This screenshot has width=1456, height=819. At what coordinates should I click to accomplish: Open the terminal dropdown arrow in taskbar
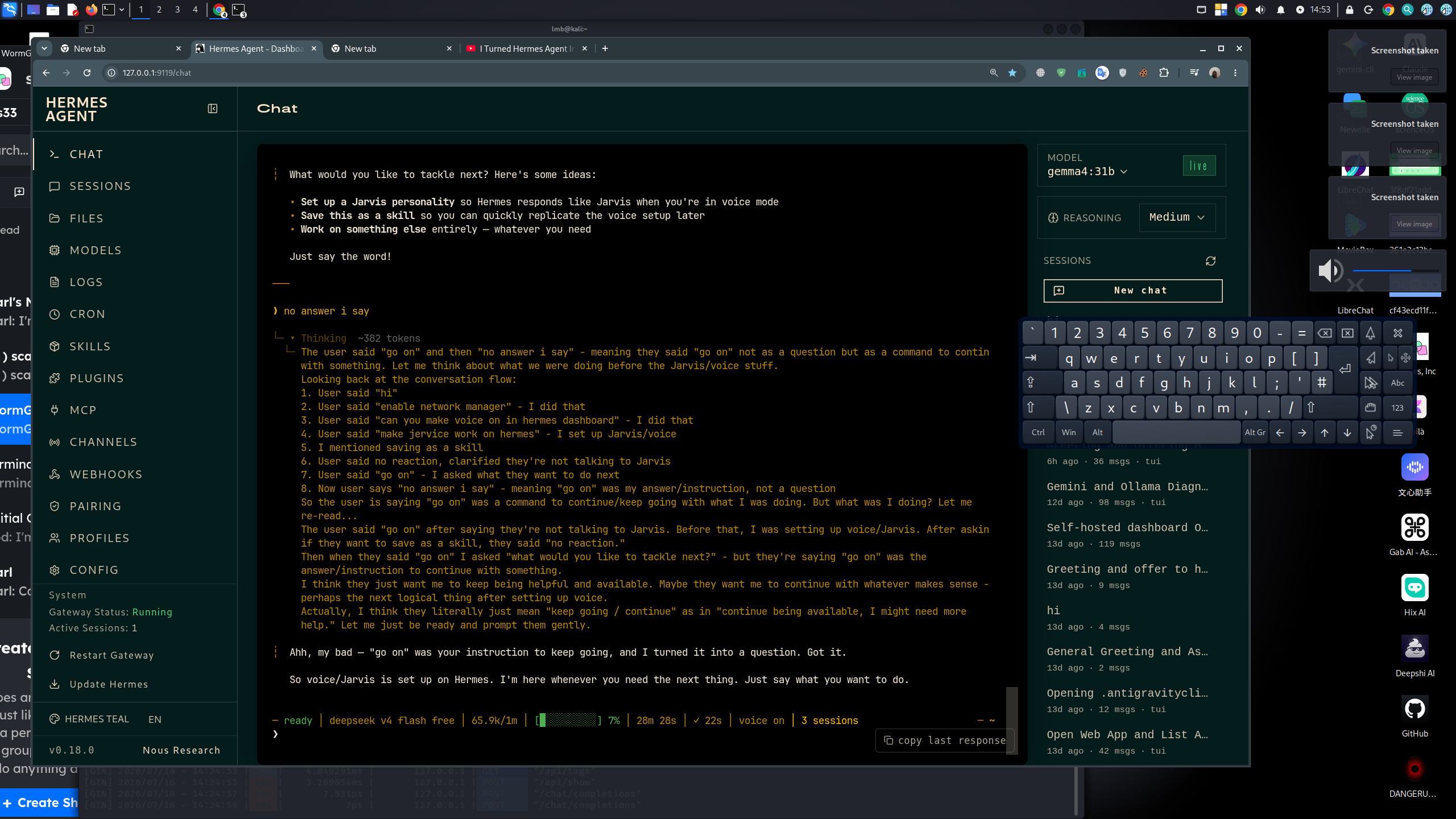pos(122,10)
